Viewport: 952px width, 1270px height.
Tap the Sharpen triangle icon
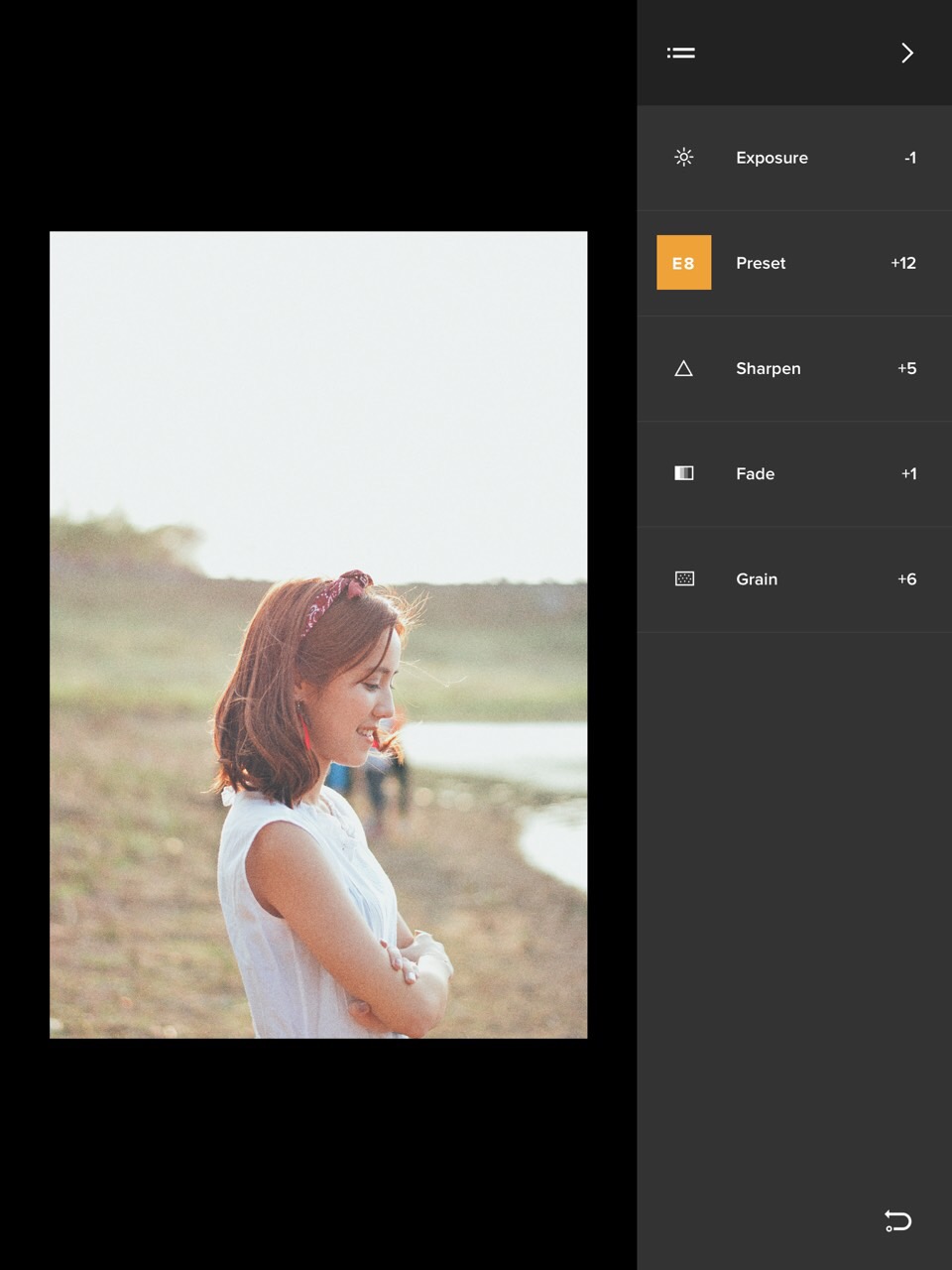pos(683,368)
